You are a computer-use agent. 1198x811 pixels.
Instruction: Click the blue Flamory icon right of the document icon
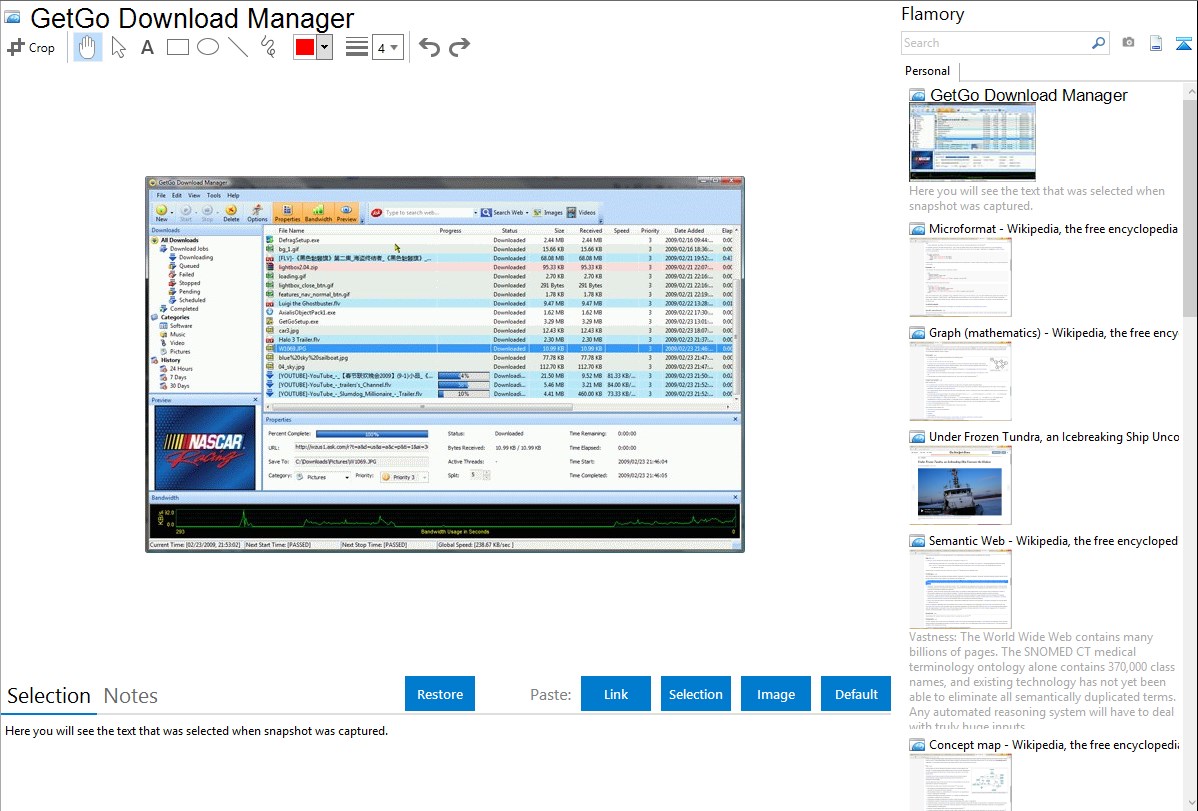1183,43
